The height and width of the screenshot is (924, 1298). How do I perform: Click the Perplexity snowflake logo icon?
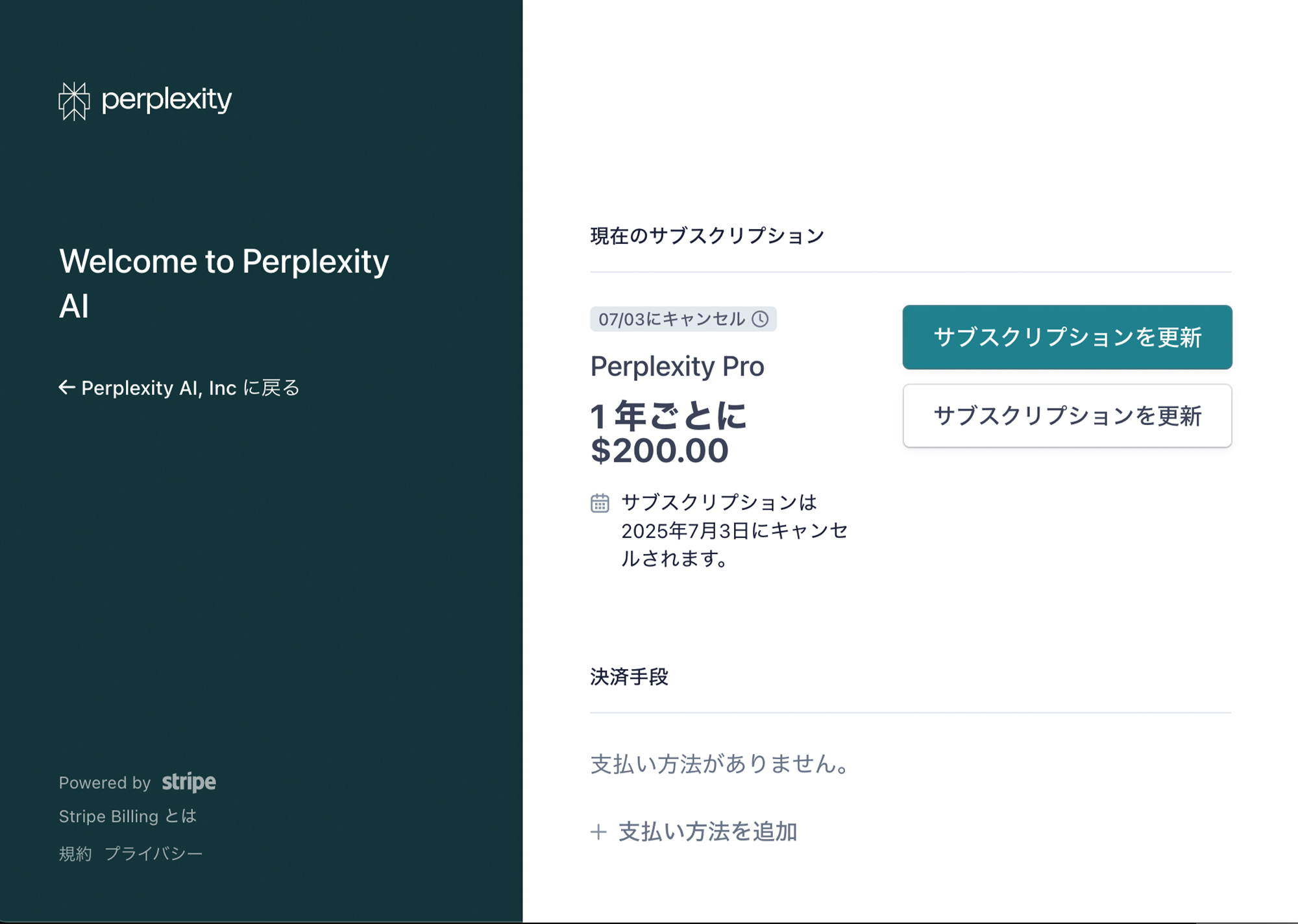click(x=74, y=101)
